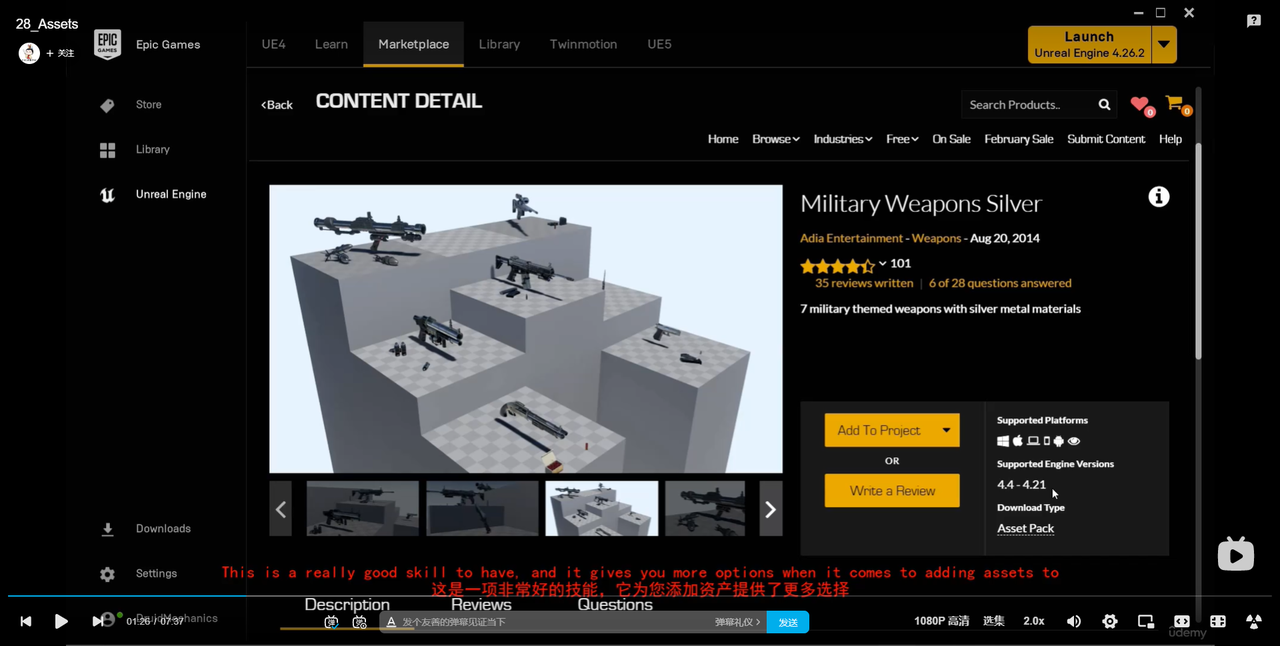1280x646 pixels.
Task: Show previous thumbnail with left arrow
Action: [281, 509]
